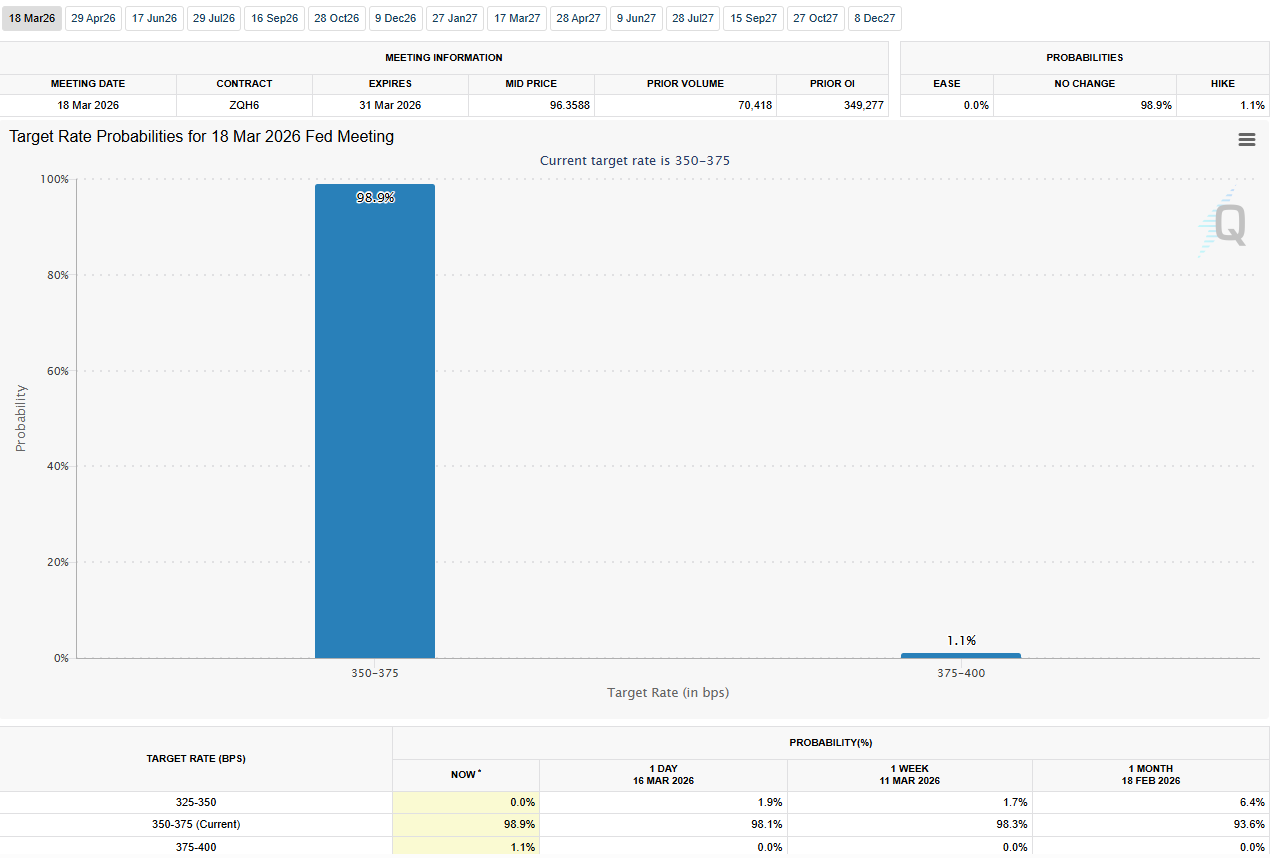The image size is (1270, 858).
Task: Open the chart options hamburger menu
Action: click(1246, 140)
